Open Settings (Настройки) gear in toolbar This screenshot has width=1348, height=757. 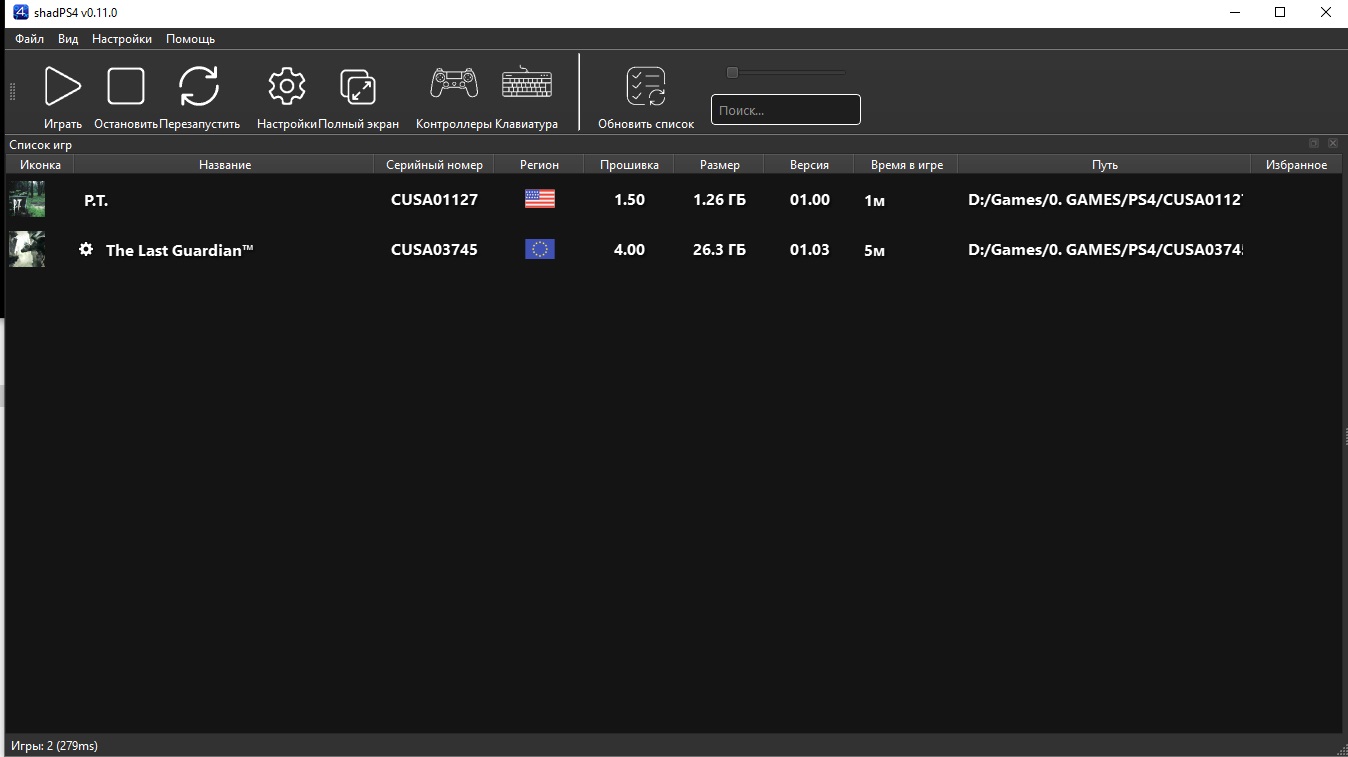pos(287,86)
